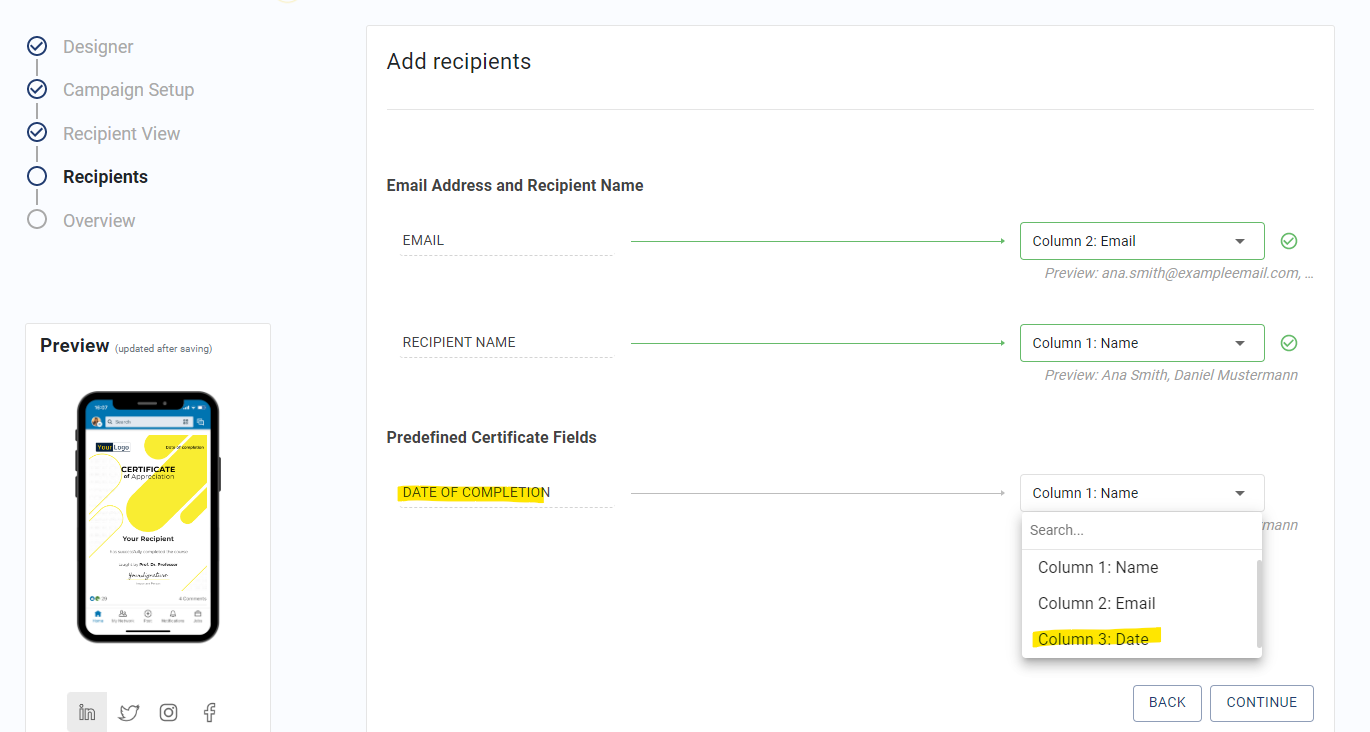Open the EMAIL column dropdown
The image size is (1370, 732).
(1141, 241)
